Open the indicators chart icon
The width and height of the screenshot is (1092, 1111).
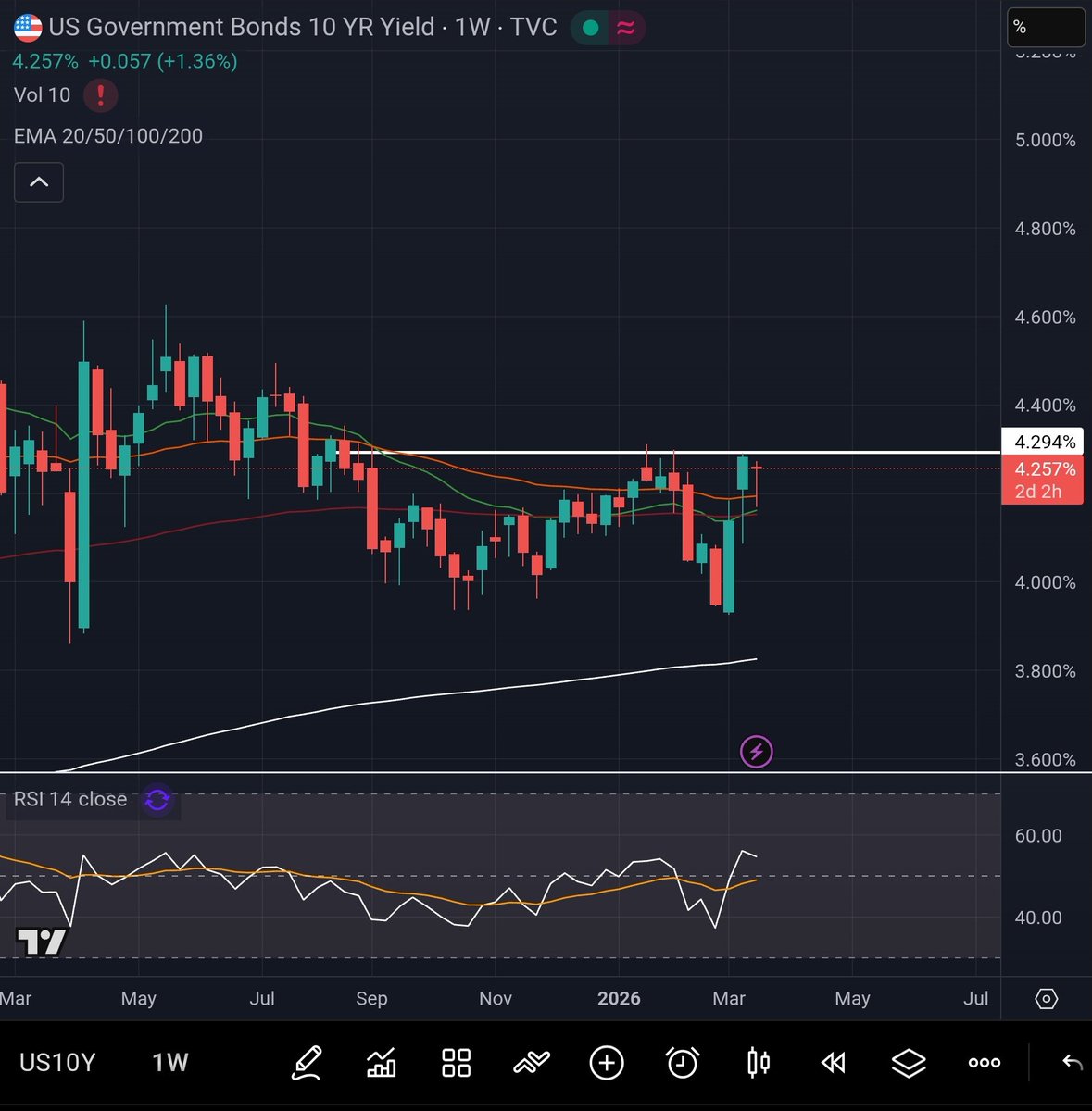382,1062
